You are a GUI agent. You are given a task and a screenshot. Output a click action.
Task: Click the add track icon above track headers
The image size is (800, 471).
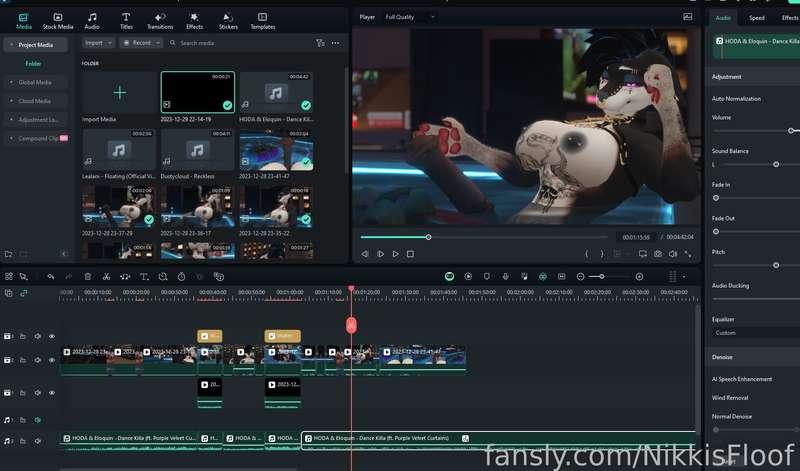(9, 293)
